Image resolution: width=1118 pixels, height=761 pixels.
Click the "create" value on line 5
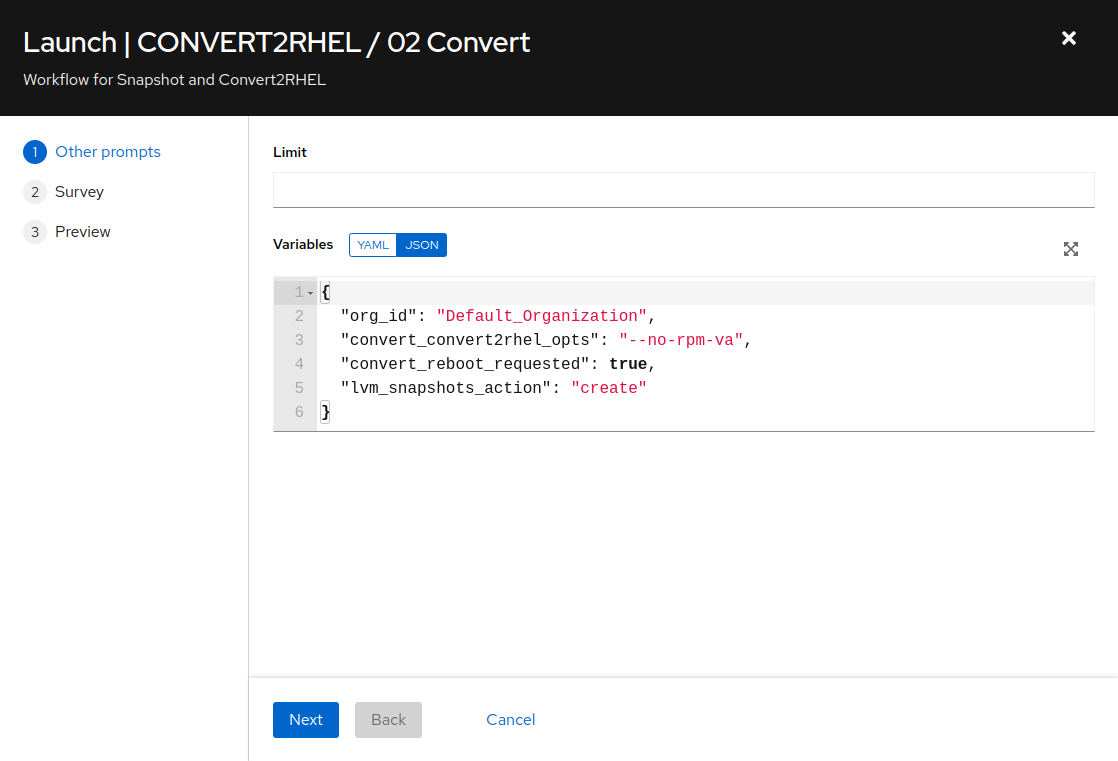point(609,388)
